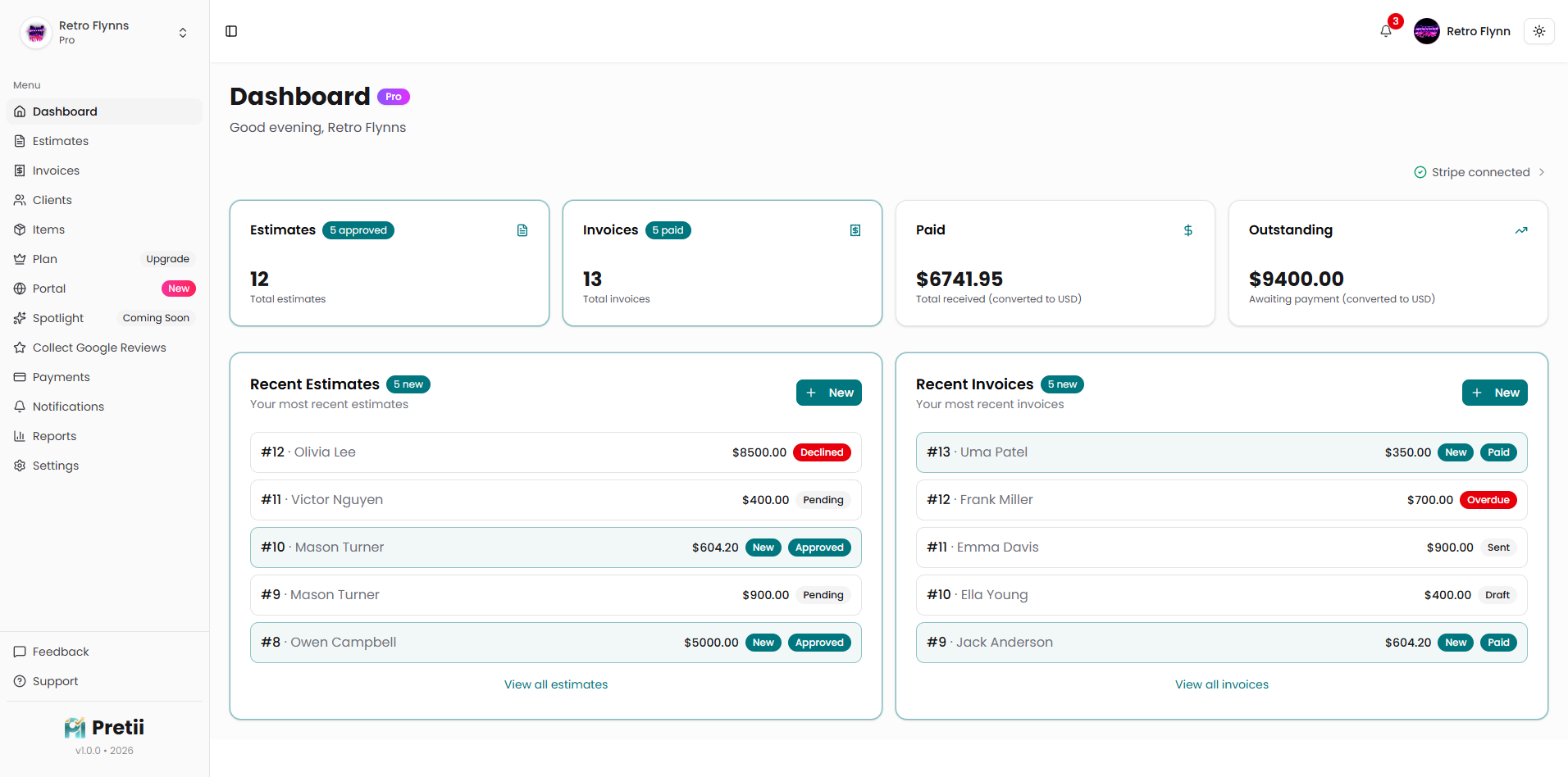Viewport: 1568px width, 777px height.
Task: Expand the Retro Flynns workspace switcher
Action: [x=182, y=33]
